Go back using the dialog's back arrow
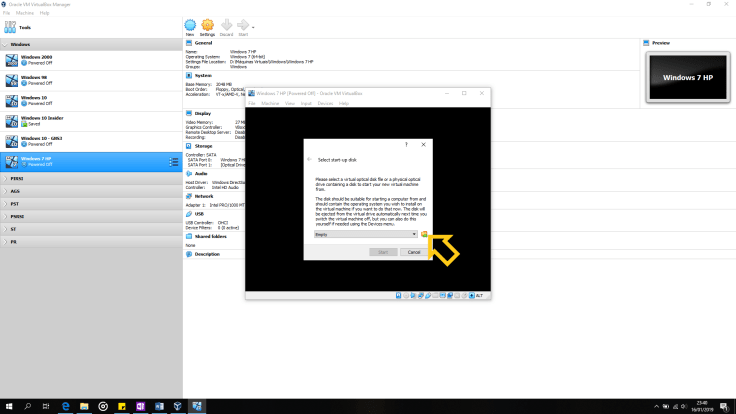Viewport: 736px width, 414px height. (x=309, y=159)
